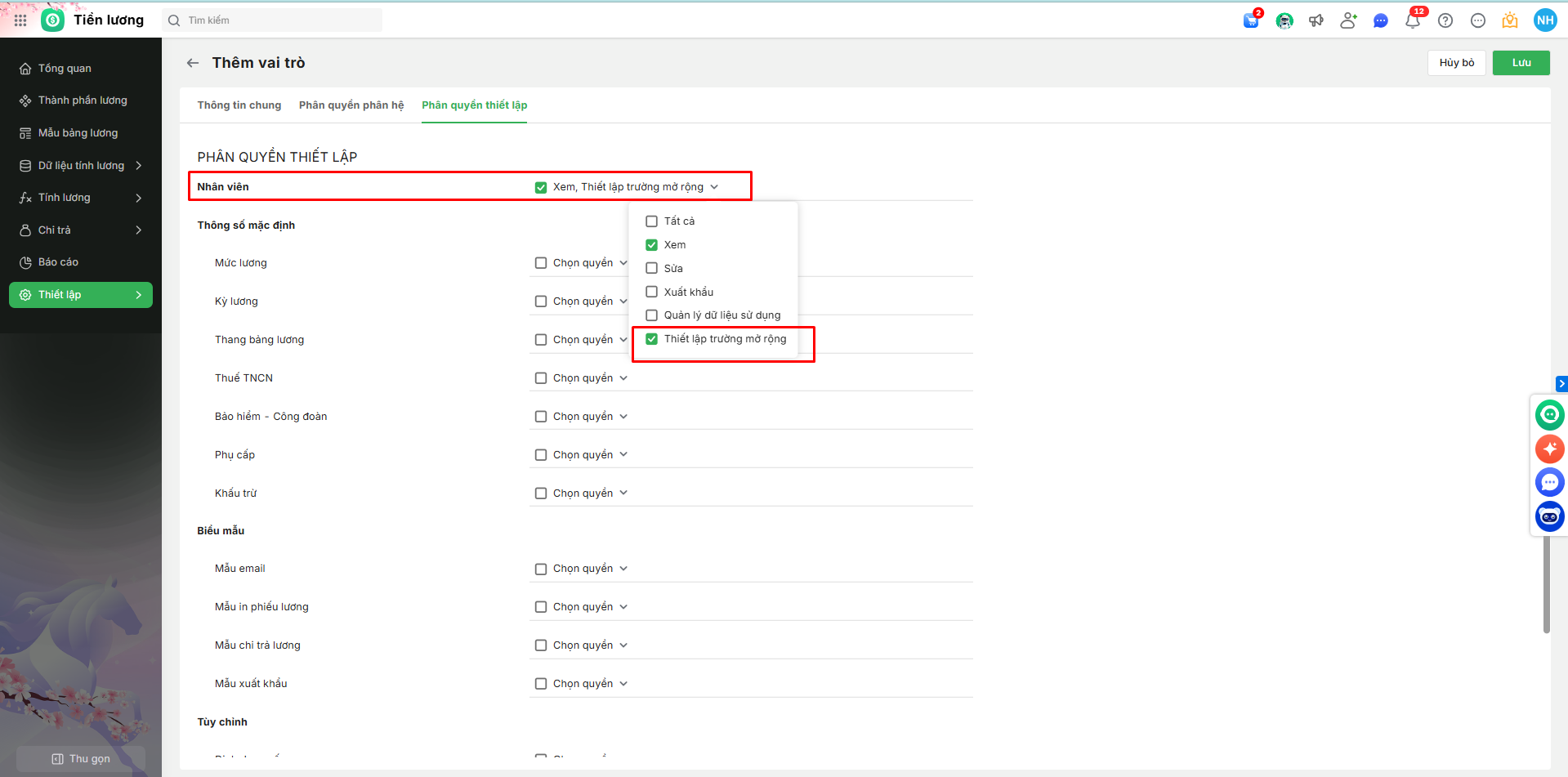Click the Kỳ lương row label

(x=236, y=301)
